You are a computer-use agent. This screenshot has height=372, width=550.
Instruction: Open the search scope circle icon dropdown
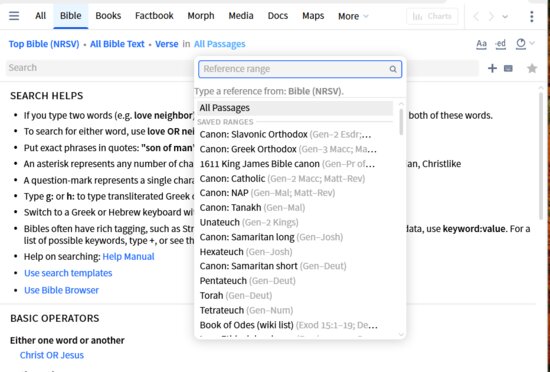pos(525,44)
